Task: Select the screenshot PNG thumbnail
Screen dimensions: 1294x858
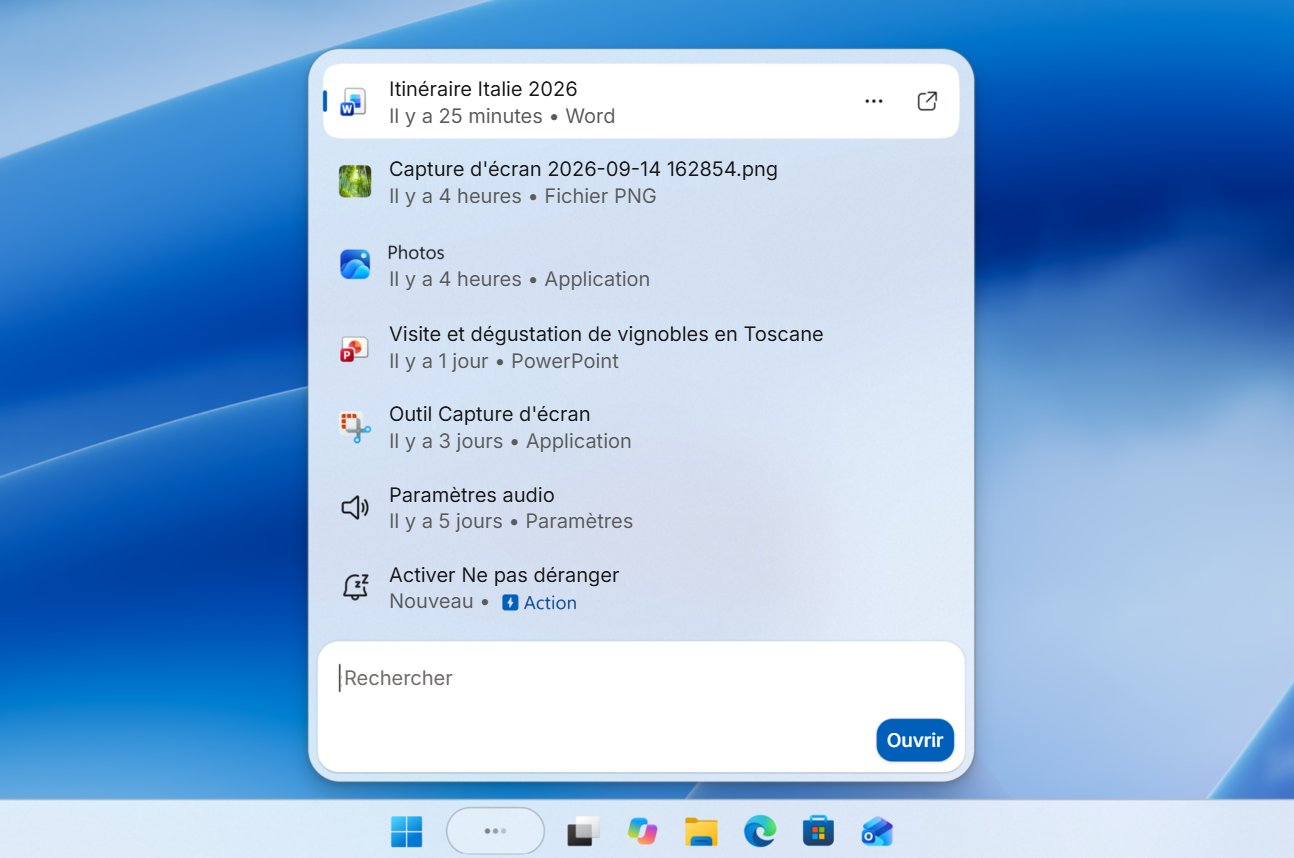Action: point(355,181)
